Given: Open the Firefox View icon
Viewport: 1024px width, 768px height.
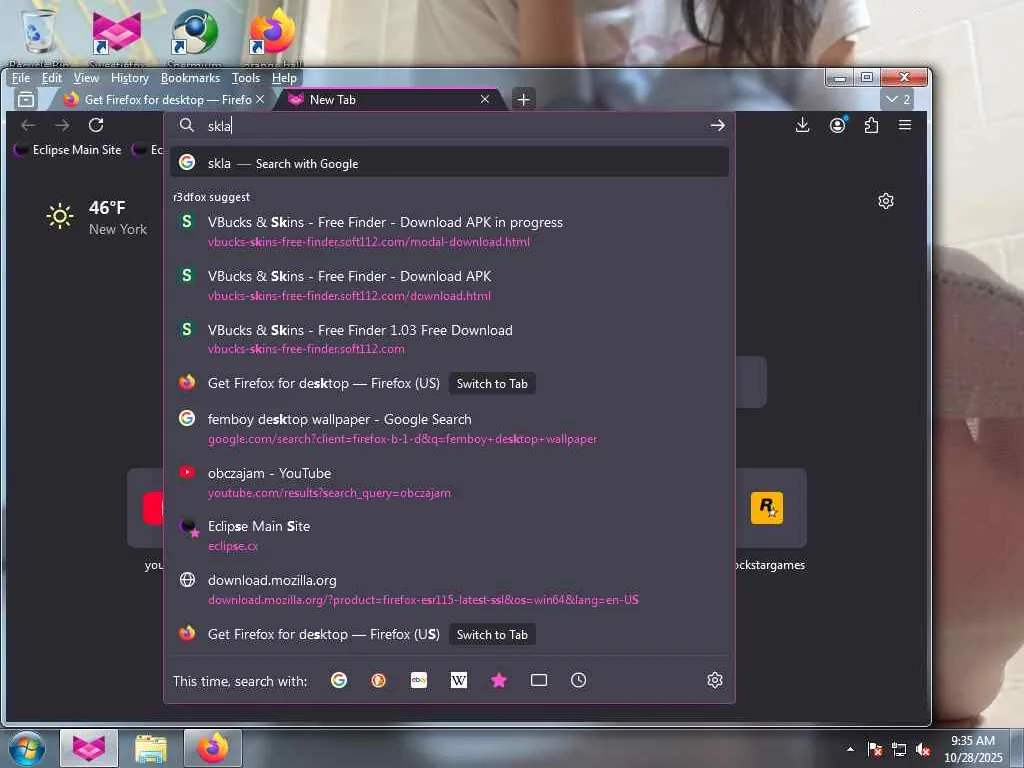Looking at the screenshot, I should 26,99.
